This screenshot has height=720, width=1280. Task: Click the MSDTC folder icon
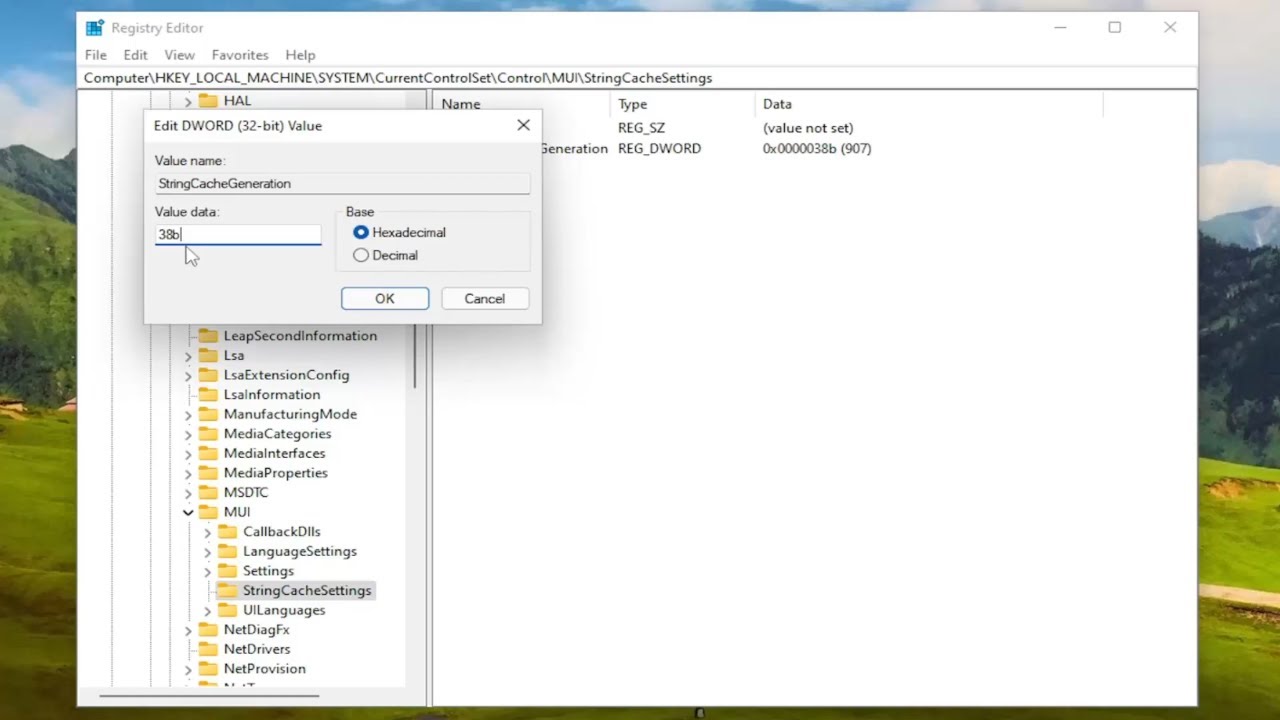pos(208,492)
